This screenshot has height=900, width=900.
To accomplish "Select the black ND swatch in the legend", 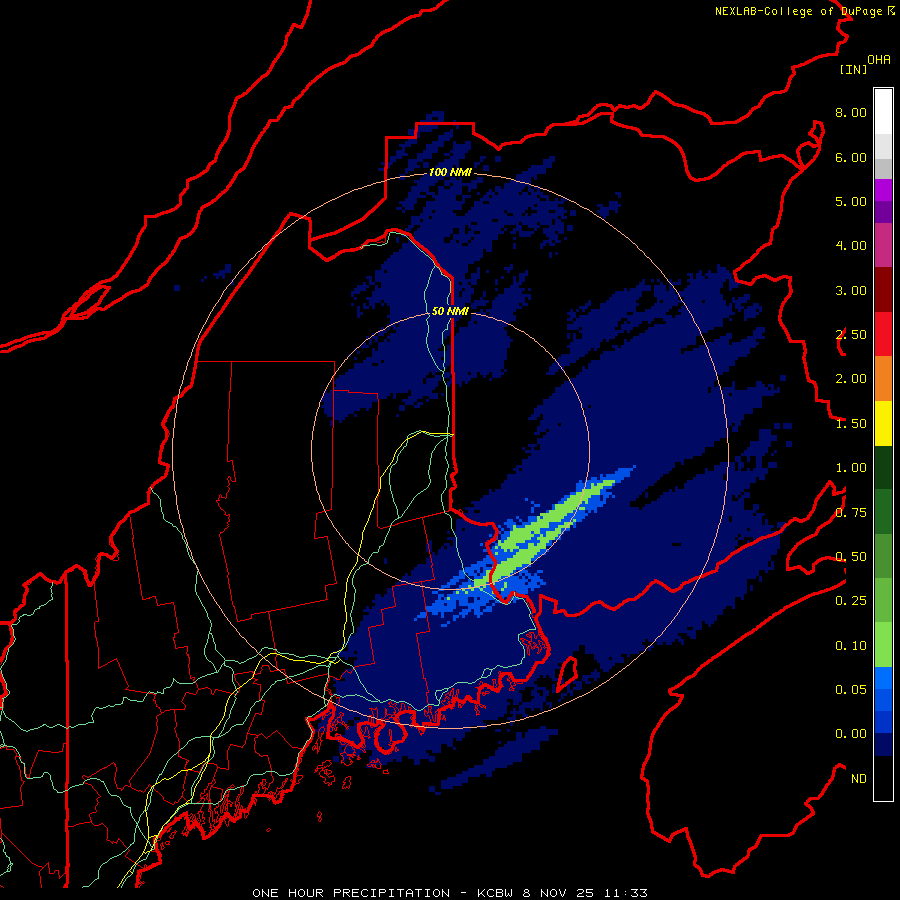I will point(883,778).
